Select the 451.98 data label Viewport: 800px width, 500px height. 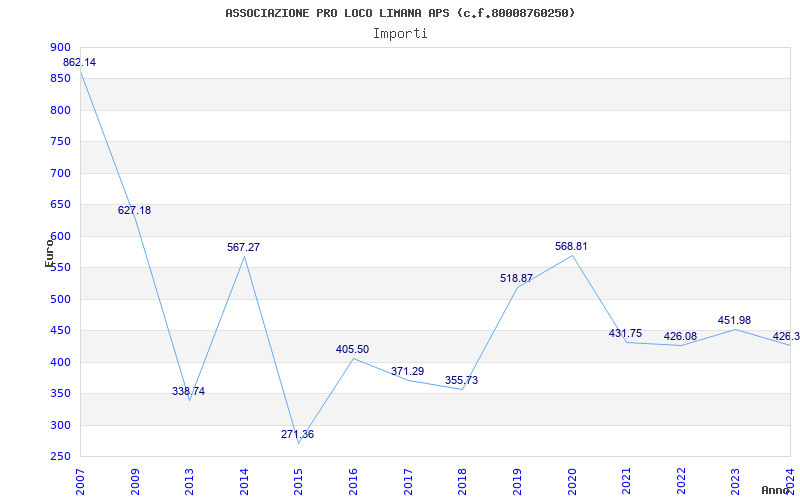pyautogui.click(x=734, y=320)
